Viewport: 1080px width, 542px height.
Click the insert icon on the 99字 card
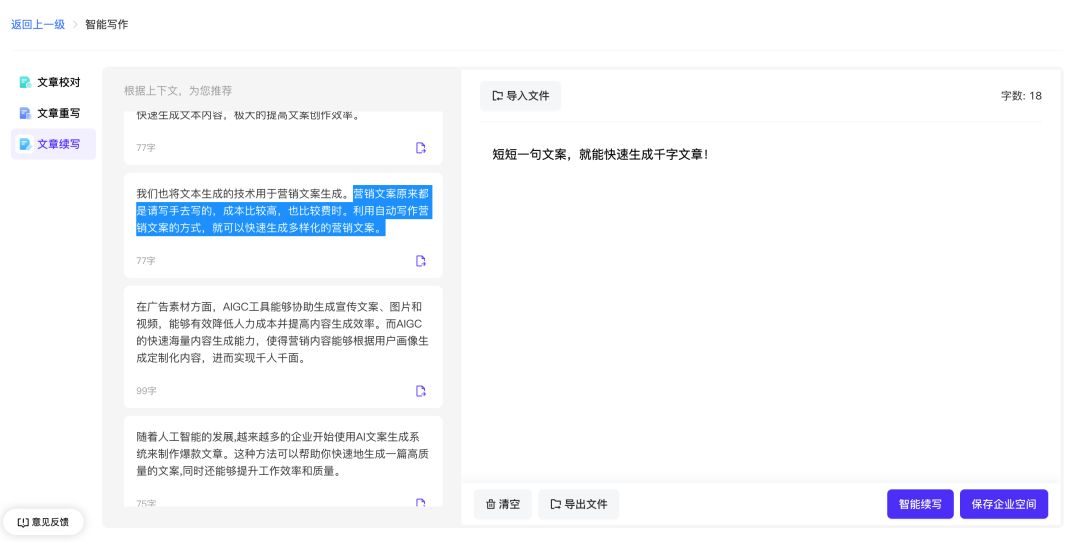421,390
